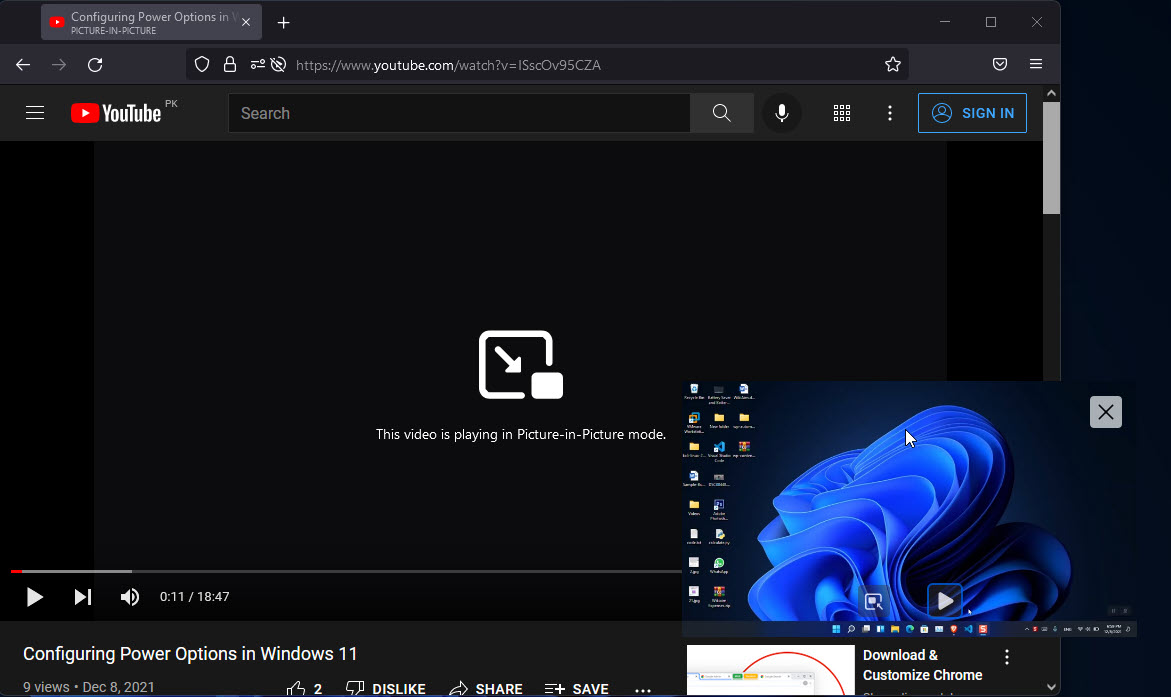The width and height of the screenshot is (1171, 697).
Task: Mute the video with speaker icon
Action: pos(130,597)
